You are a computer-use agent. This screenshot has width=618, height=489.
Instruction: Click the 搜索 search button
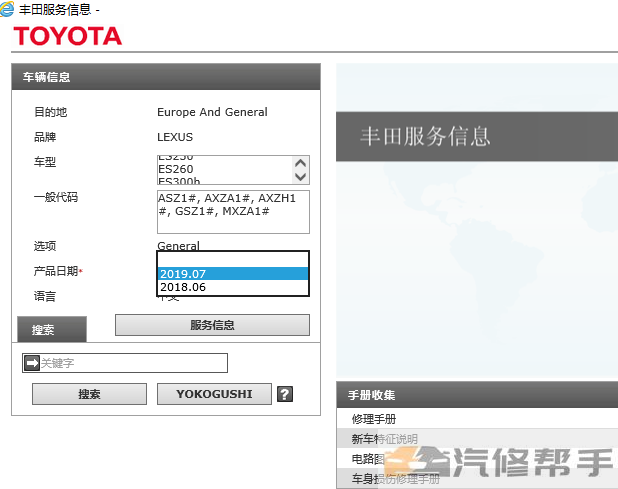pyautogui.click(x=89, y=394)
